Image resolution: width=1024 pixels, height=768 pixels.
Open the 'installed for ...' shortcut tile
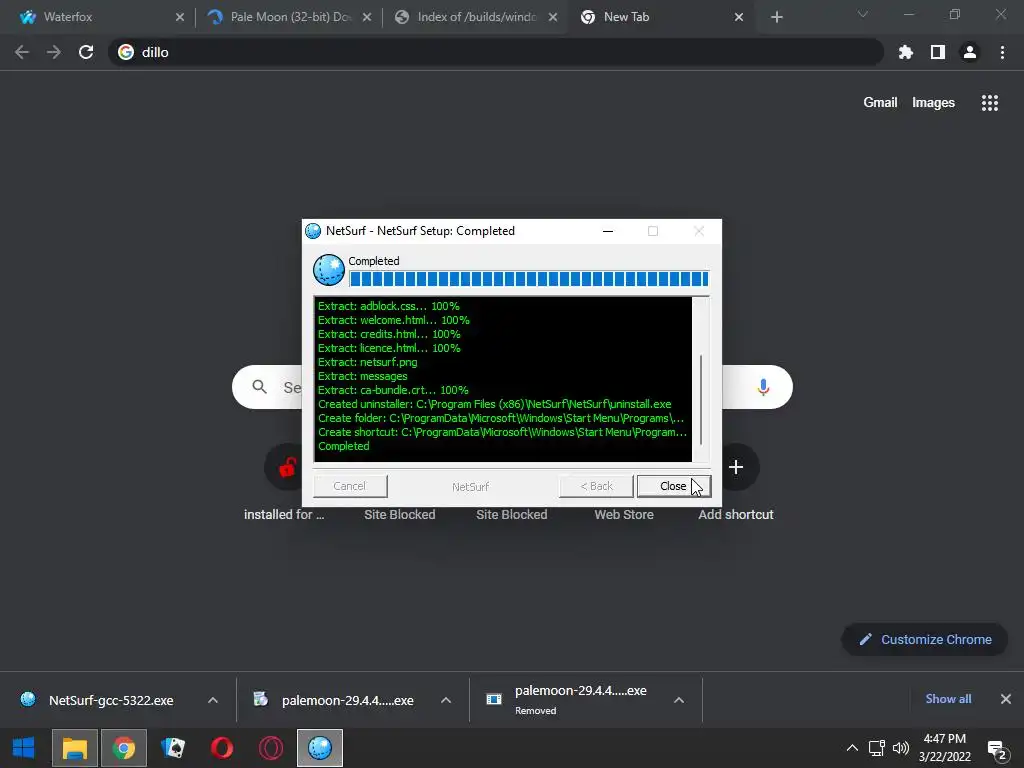[285, 483]
